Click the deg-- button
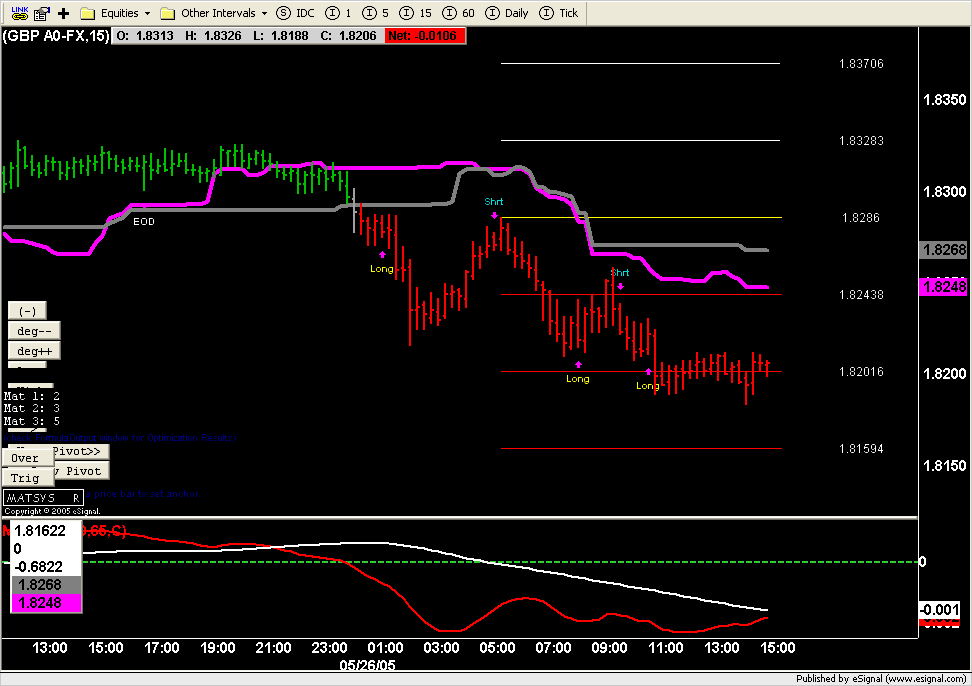 click(x=34, y=331)
